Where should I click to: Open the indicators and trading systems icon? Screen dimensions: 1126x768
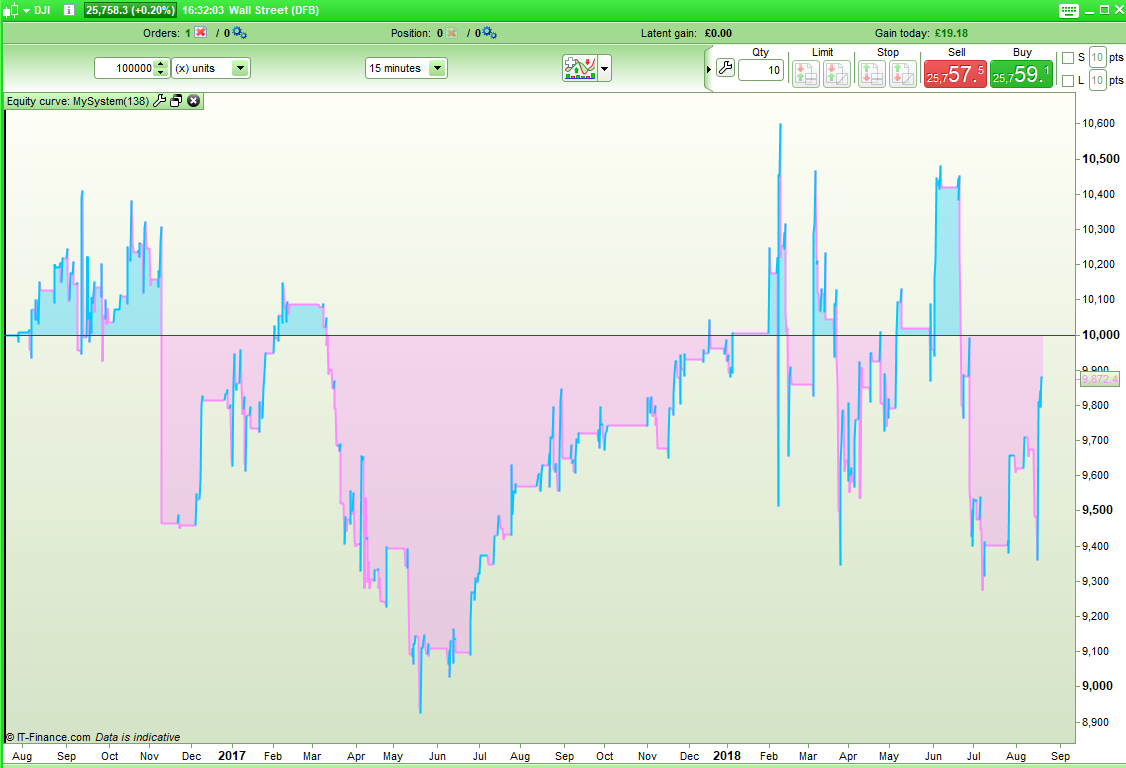580,68
